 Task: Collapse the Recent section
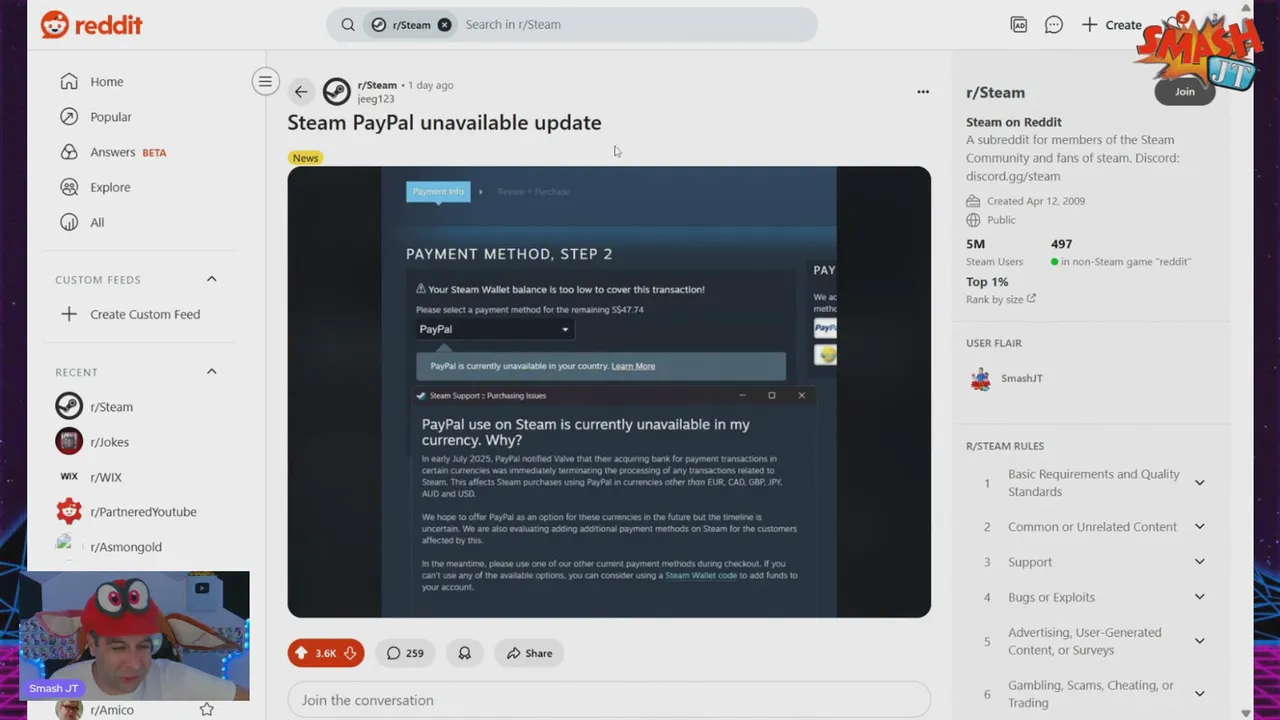[211, 371]
